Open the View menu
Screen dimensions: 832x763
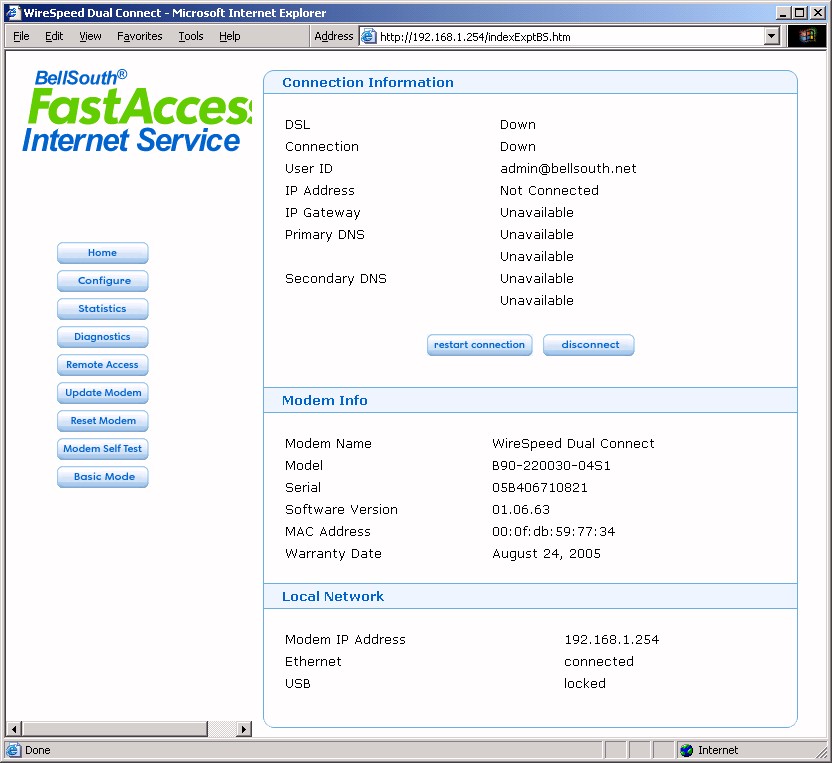tap(90, 36)
